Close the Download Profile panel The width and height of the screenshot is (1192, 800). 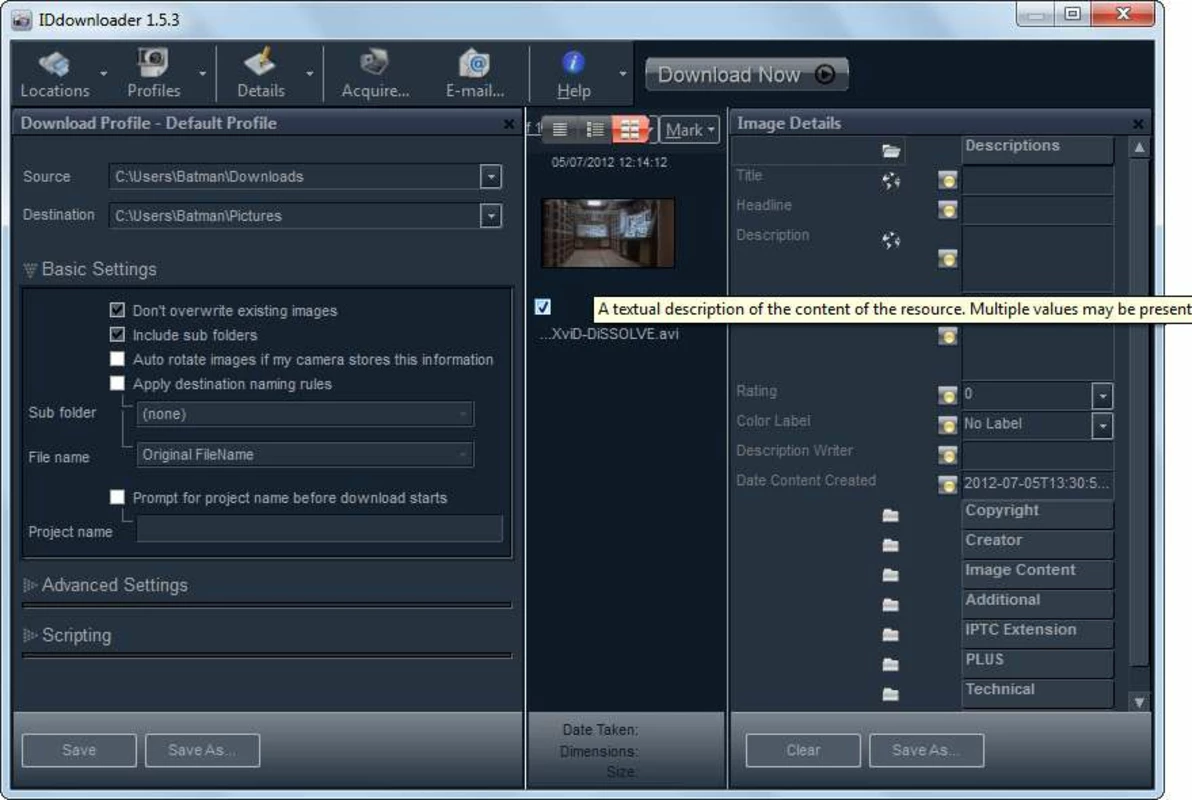click(x=509, y=124)
